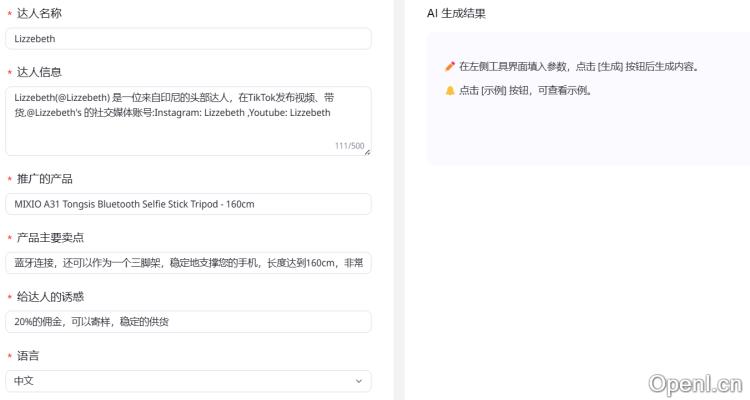The image size is (750, 400).
Task: Click the bell icon beside the 示例 hint
Action: click(x=450, y=90)
